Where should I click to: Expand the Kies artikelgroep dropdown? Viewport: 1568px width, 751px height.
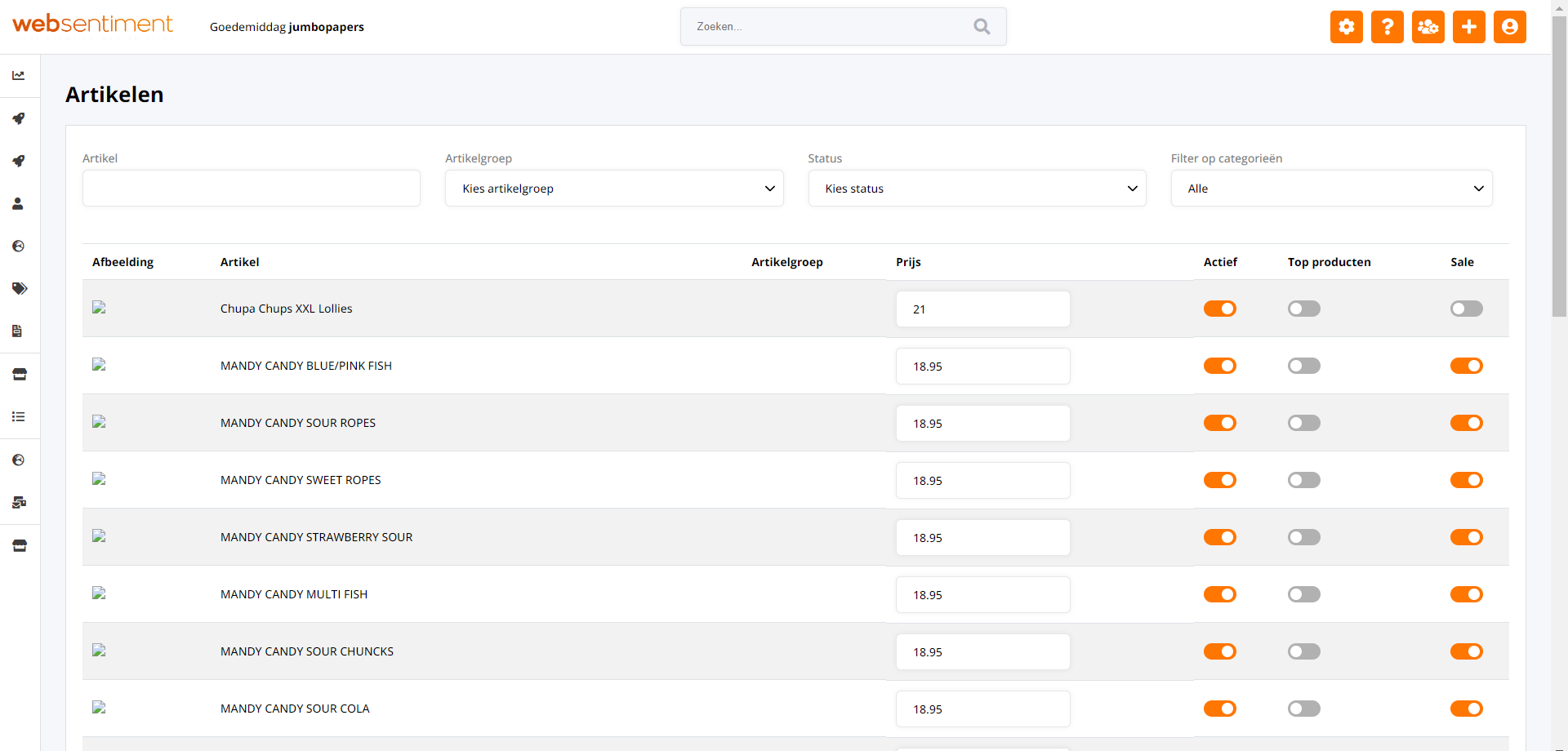tap(613, 189)
